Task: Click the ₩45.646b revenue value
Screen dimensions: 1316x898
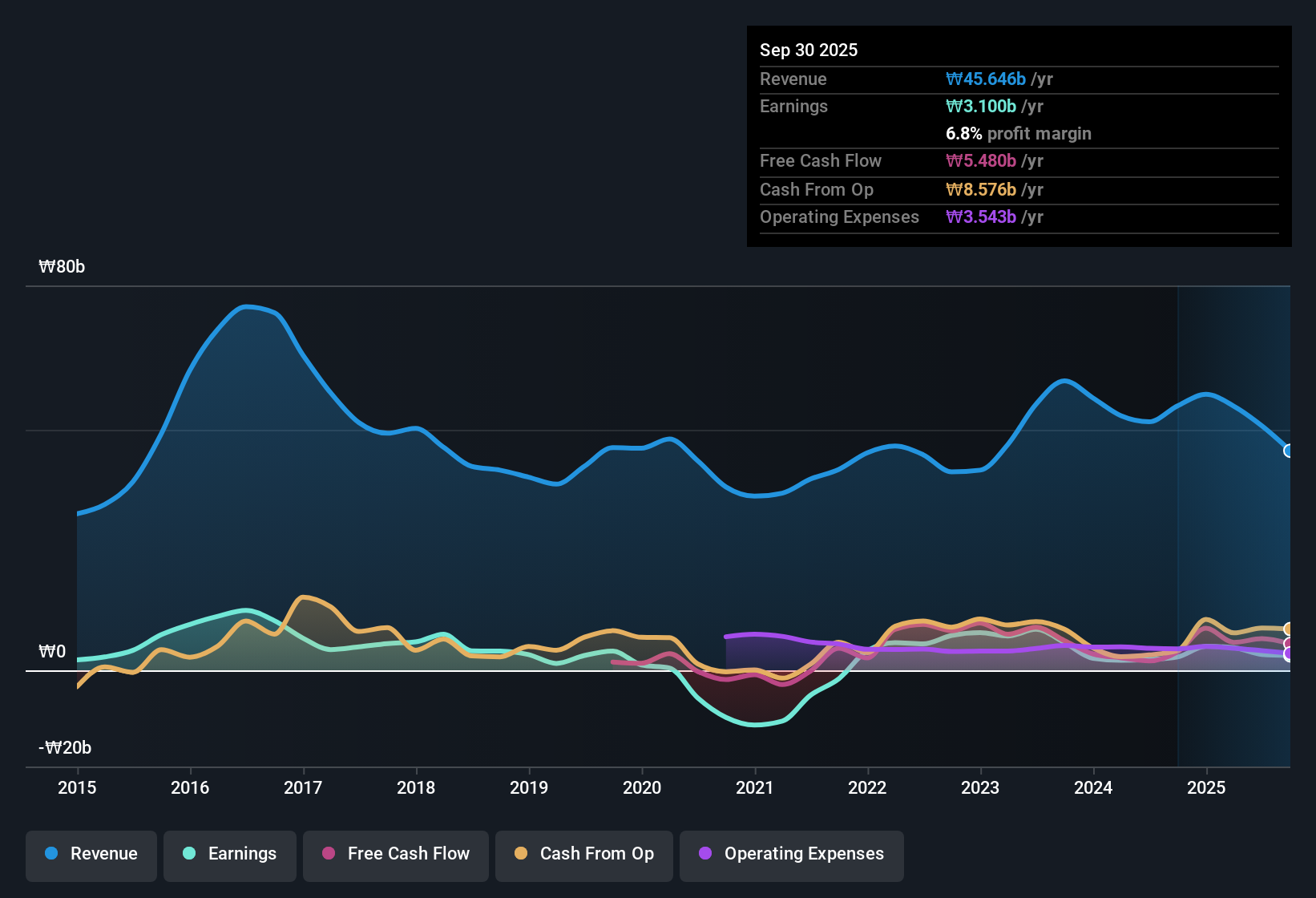Action: pos(986,79)
